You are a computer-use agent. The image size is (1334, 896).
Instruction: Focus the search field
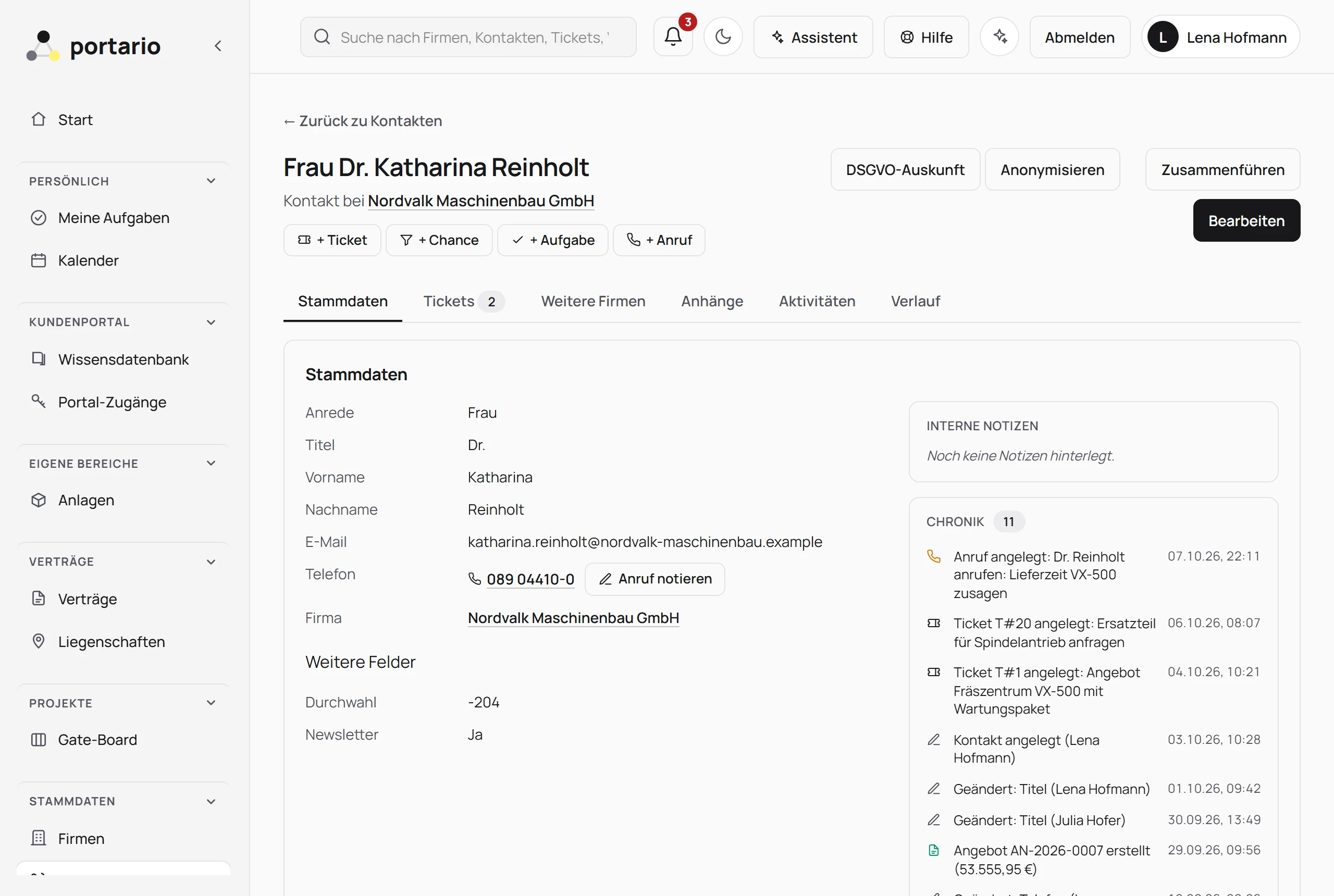468,37
